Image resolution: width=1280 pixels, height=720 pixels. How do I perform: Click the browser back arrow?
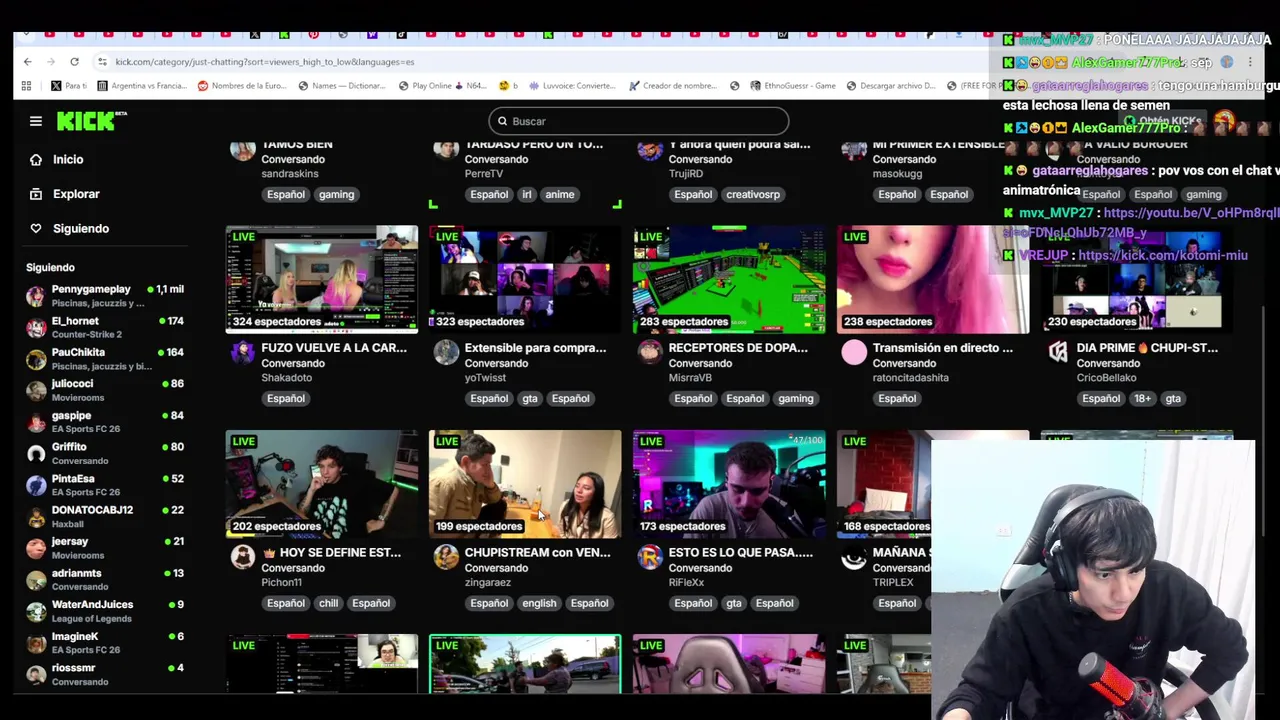tap(28, 62)
